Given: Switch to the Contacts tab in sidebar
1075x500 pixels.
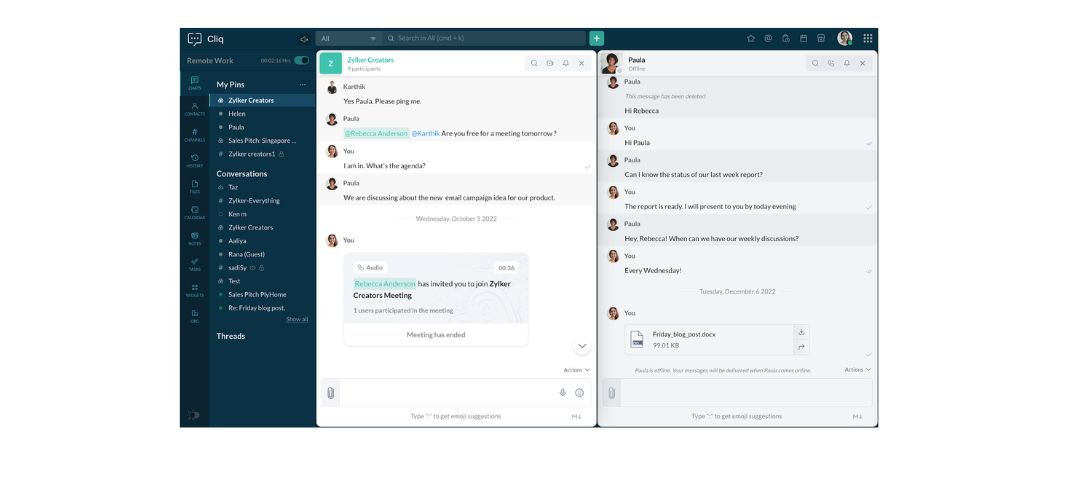Looking at the screenshot, I should point(194,108).
